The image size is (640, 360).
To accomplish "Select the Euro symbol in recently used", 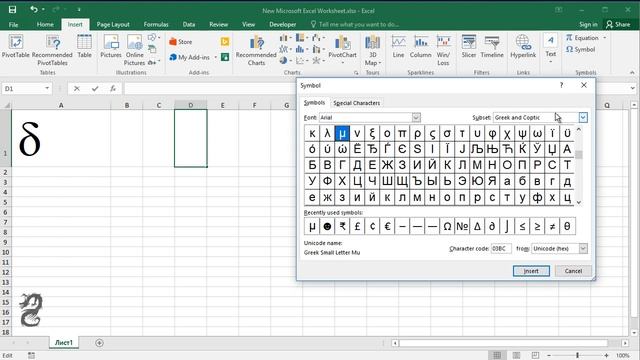I will [387, 226].
